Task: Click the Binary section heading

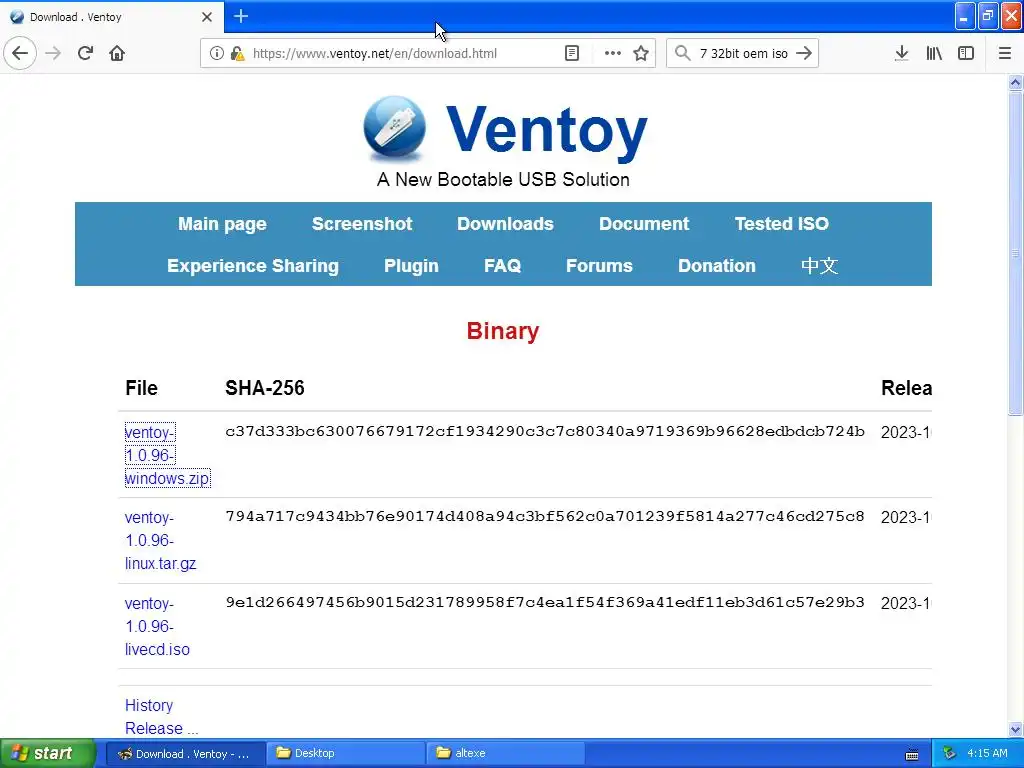Action: coord(503,331)
